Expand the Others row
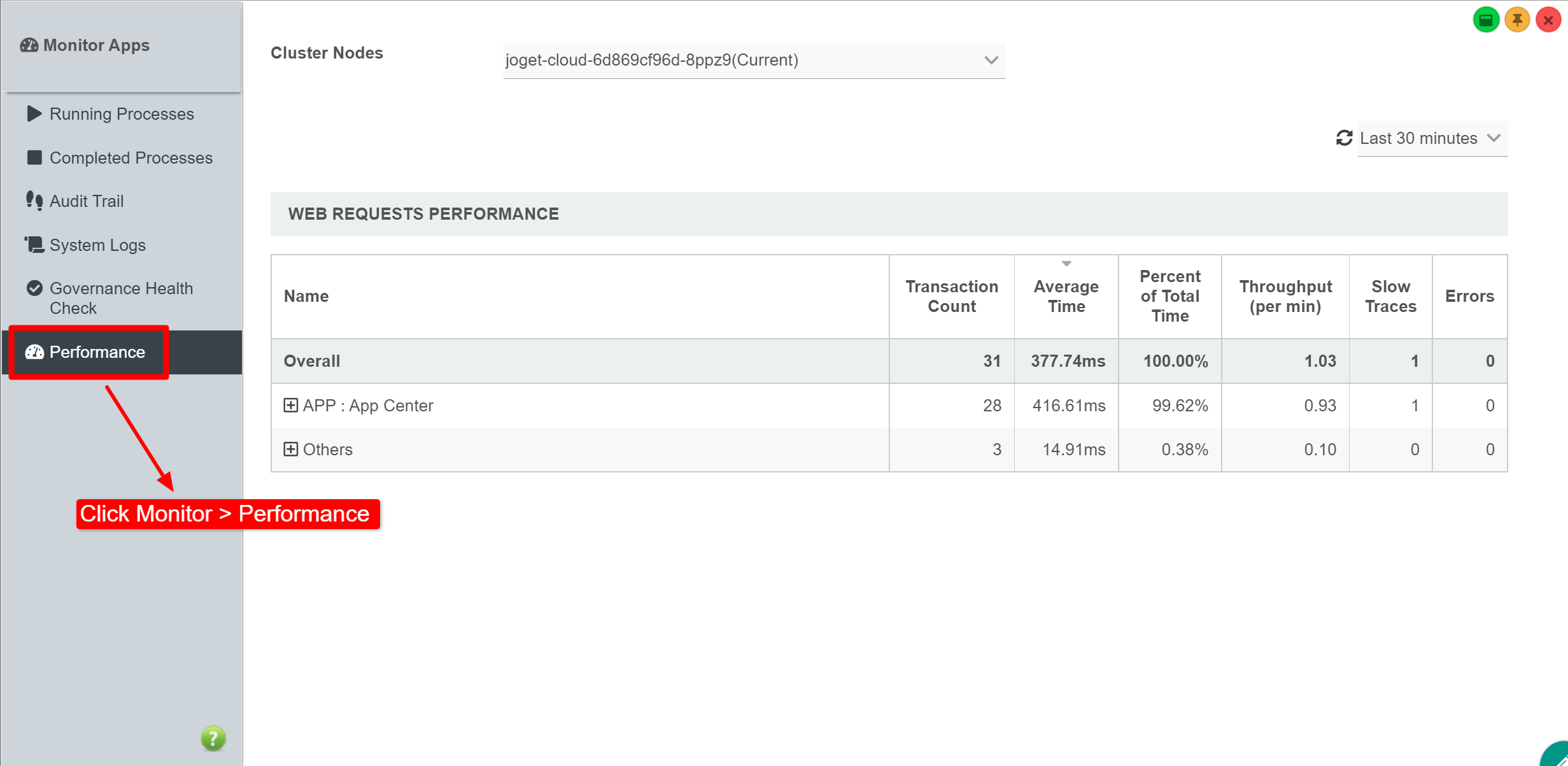The width and height of the screenshot is (1568, 766). coord(290,450)
